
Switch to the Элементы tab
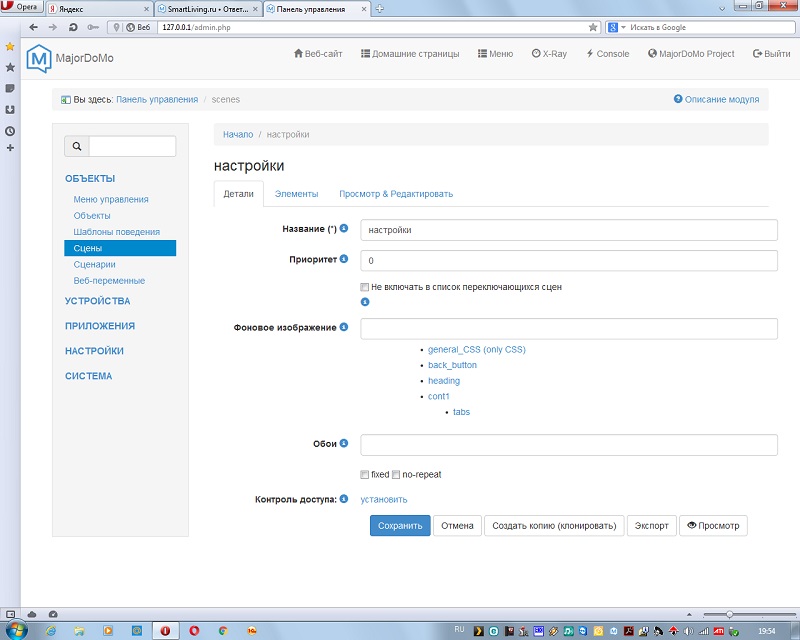pos(296,194)
